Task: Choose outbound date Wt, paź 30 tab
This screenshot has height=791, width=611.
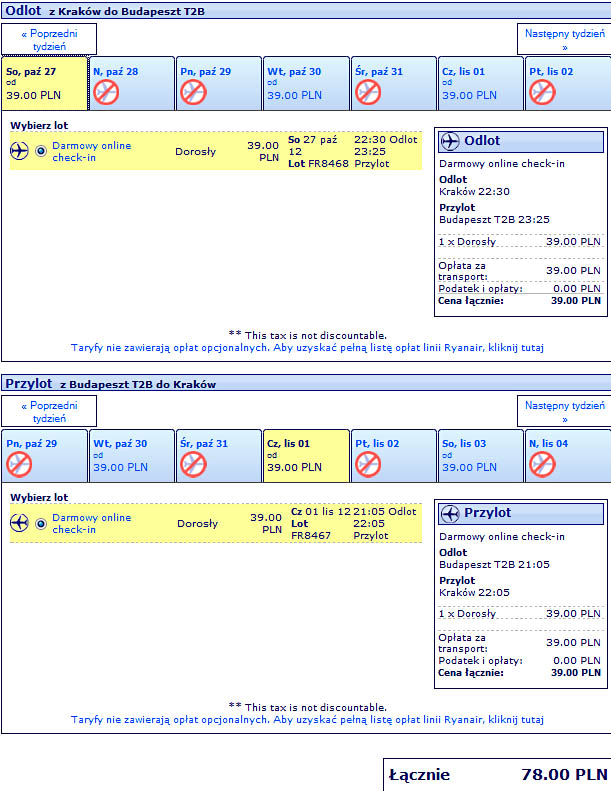Action: point(306,83)
